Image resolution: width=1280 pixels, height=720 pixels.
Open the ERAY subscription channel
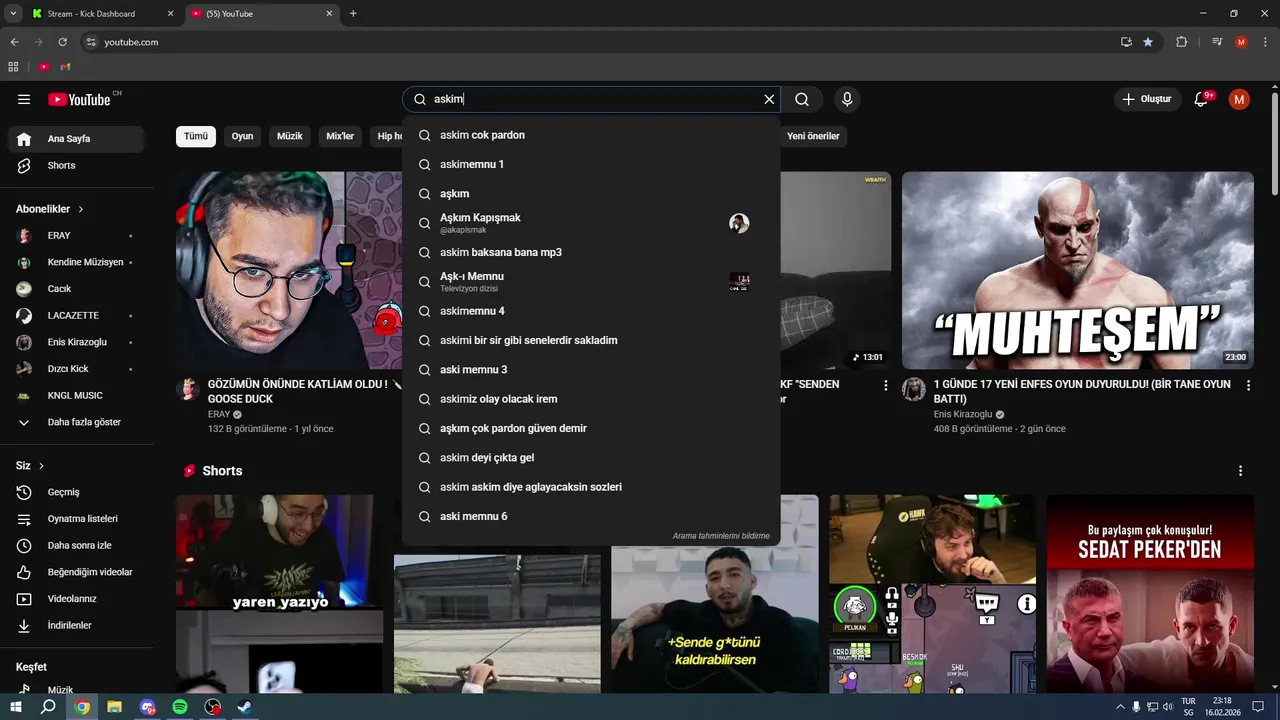click(78, 235)
